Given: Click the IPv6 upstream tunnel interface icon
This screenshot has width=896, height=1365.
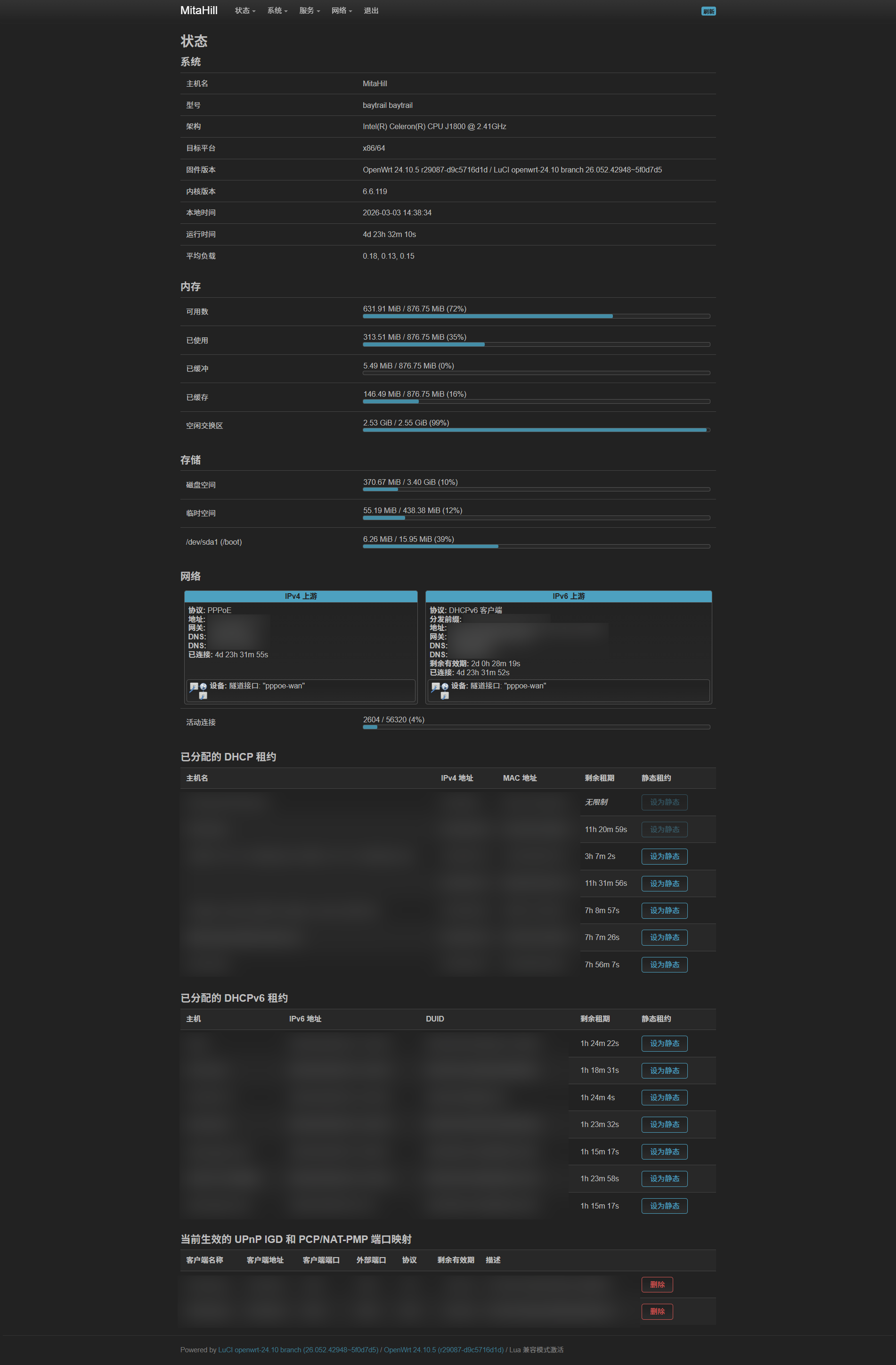Looking at the screenshot, I should point(435,687).
